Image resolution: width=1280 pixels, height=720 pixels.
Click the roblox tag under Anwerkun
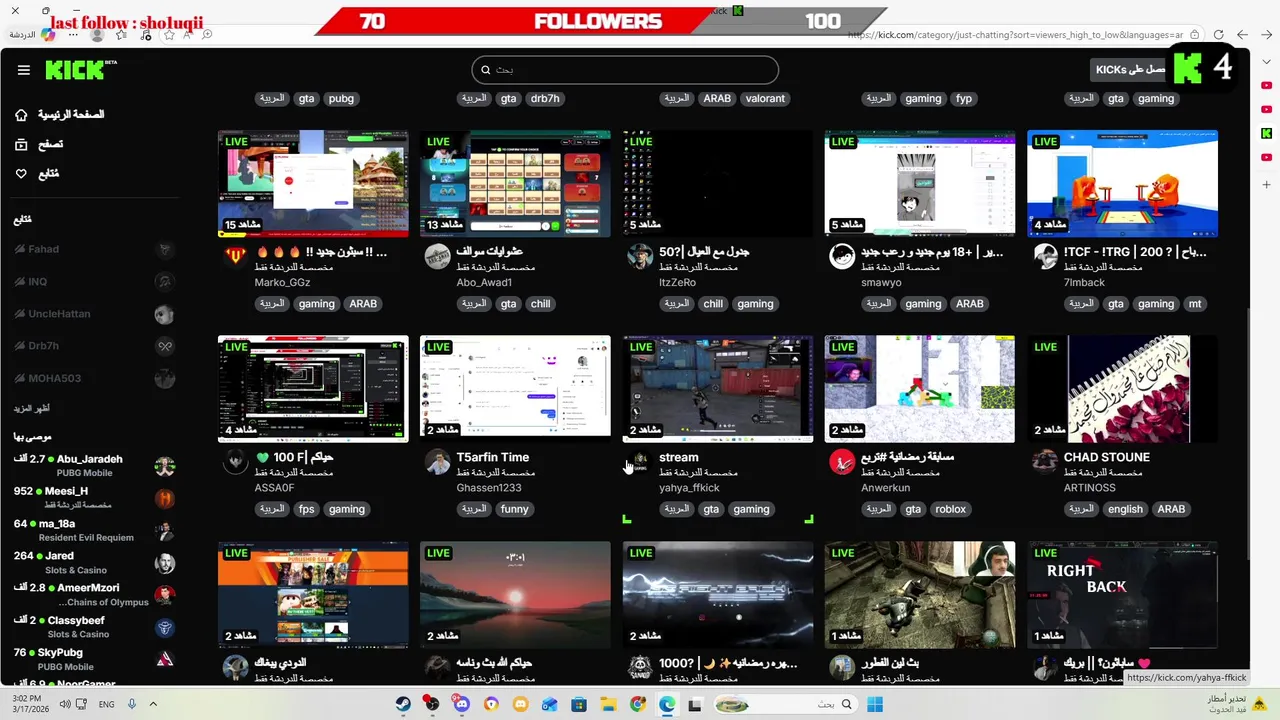coord(950,509)
